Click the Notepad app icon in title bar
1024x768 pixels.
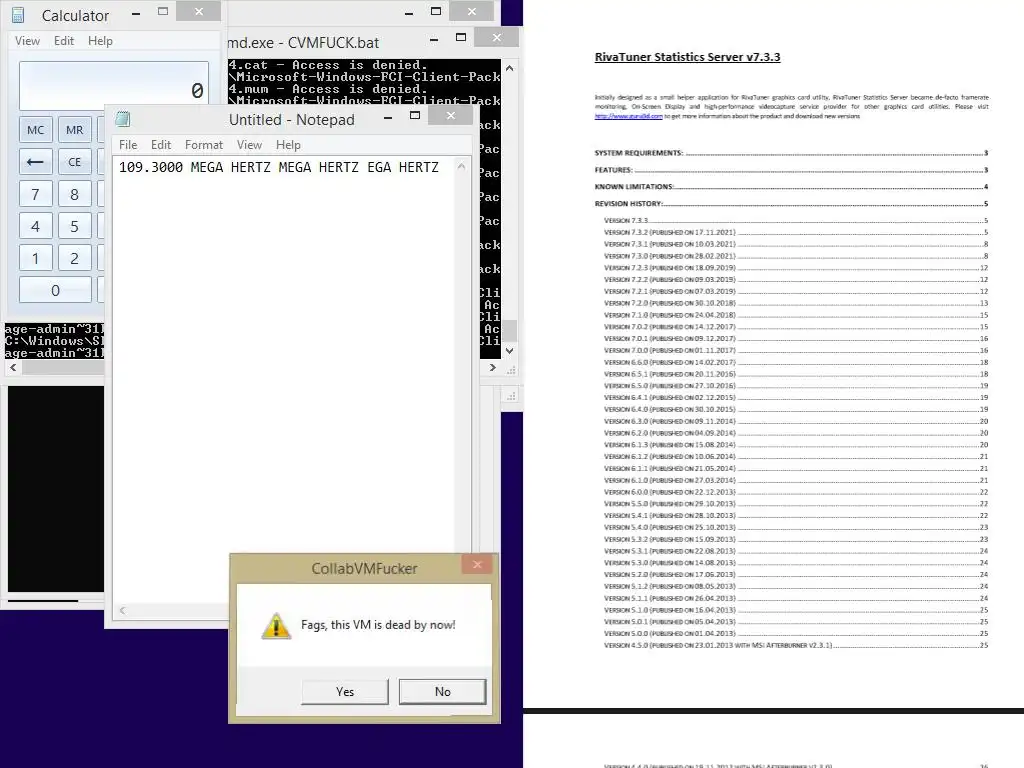(123, 119)
